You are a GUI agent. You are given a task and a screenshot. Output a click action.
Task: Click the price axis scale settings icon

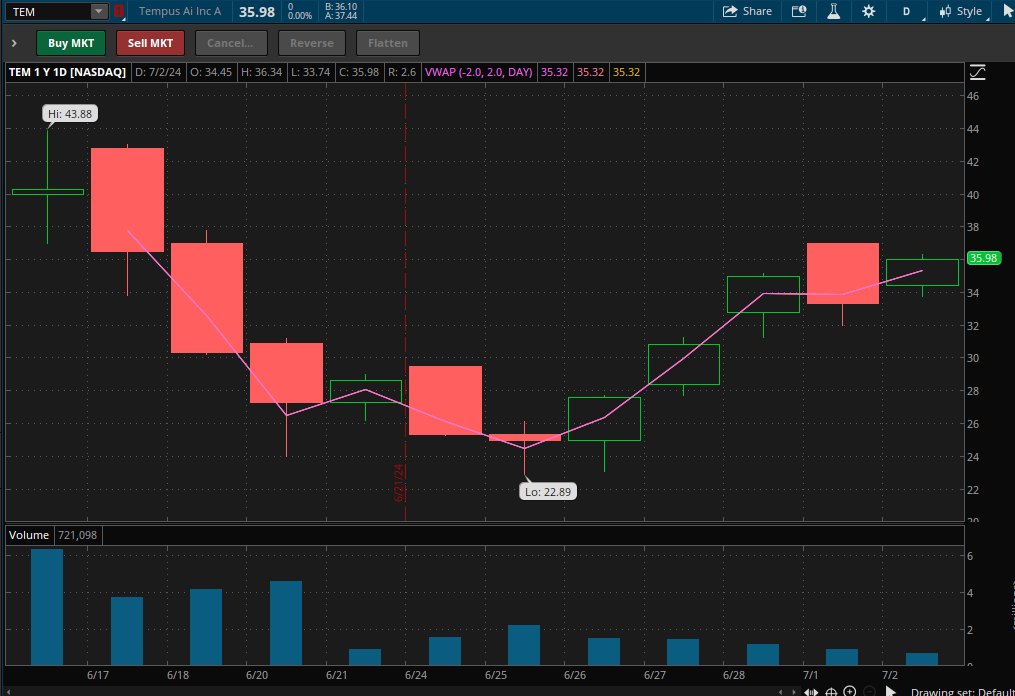pyautogui.click(x=977, y=72)
